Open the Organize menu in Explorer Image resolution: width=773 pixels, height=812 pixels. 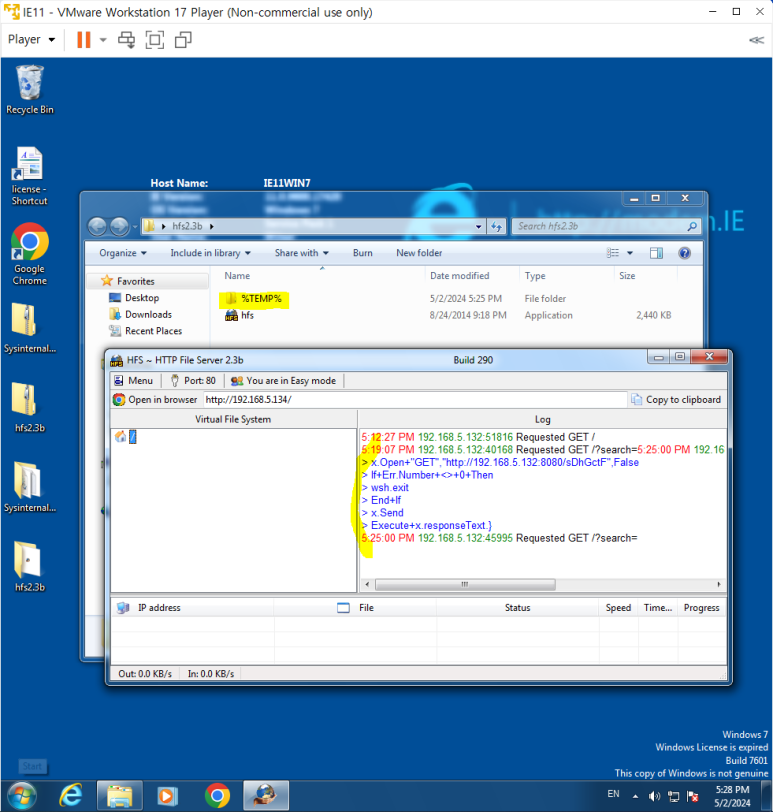click(123, 253)
